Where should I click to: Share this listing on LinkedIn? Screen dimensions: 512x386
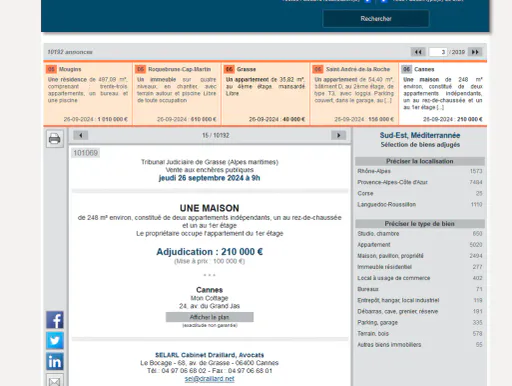(55, 361)
